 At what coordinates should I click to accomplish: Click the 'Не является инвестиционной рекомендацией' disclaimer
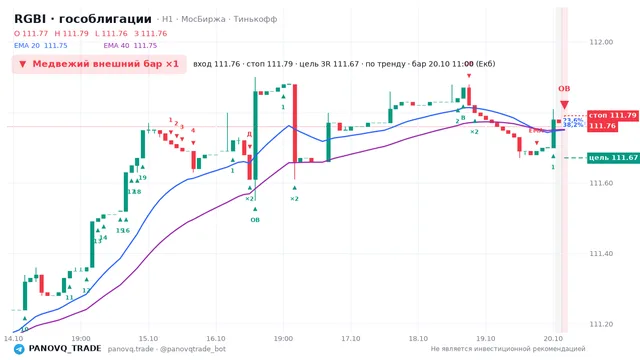pyautogui.click(x=508, y=349)
